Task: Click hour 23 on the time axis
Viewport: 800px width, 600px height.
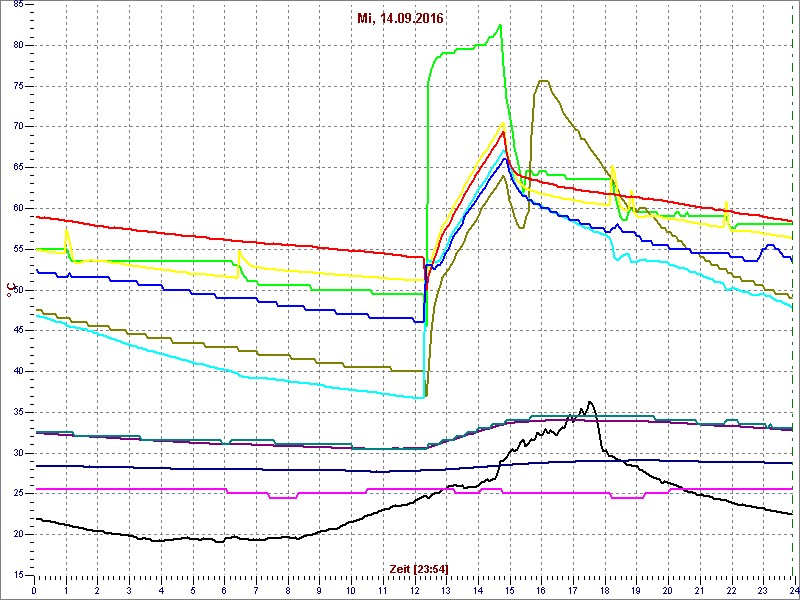Action: [763, 590]
